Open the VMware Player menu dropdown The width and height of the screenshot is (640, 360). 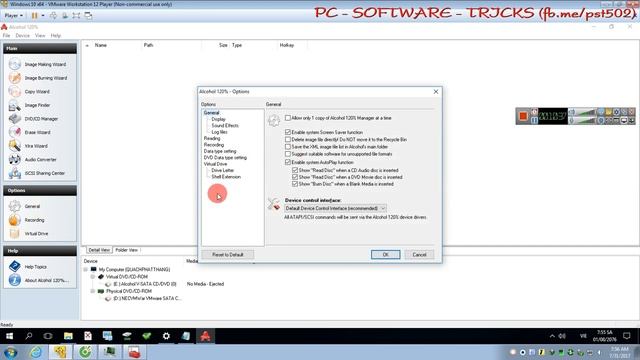[13, 16]
